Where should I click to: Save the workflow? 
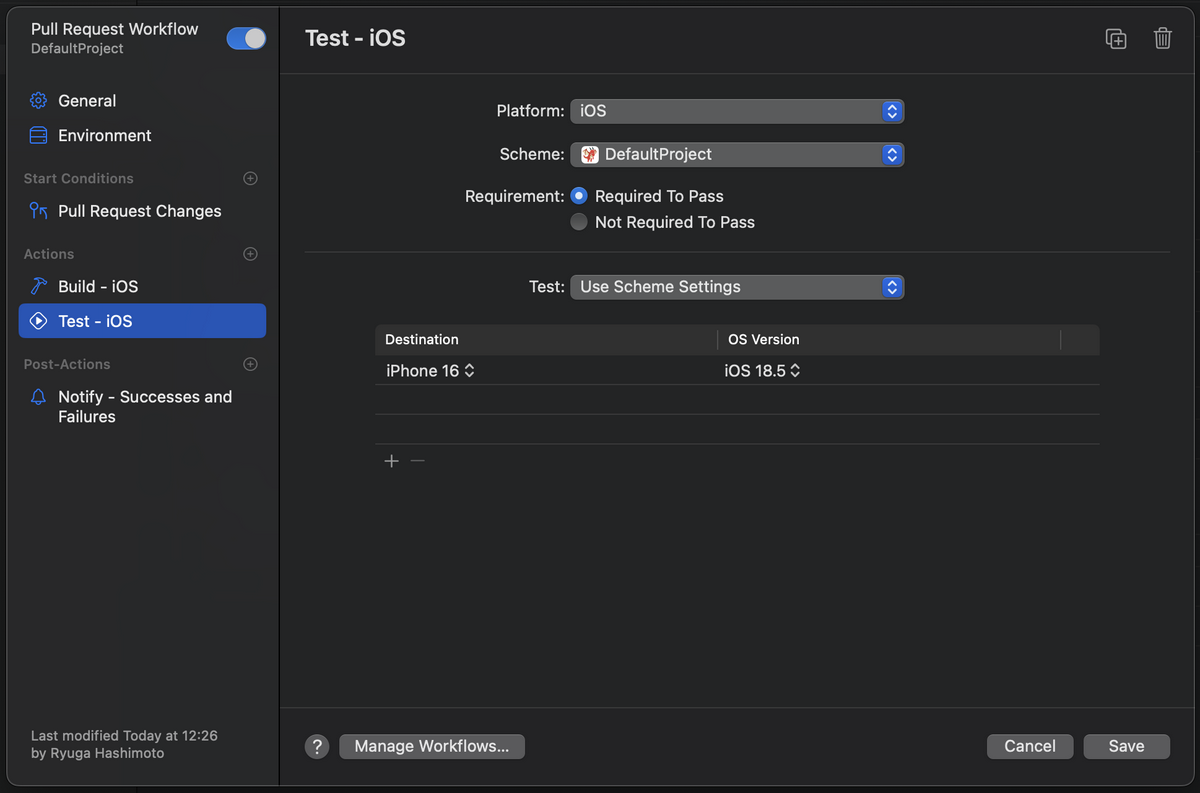[1126, 746]
